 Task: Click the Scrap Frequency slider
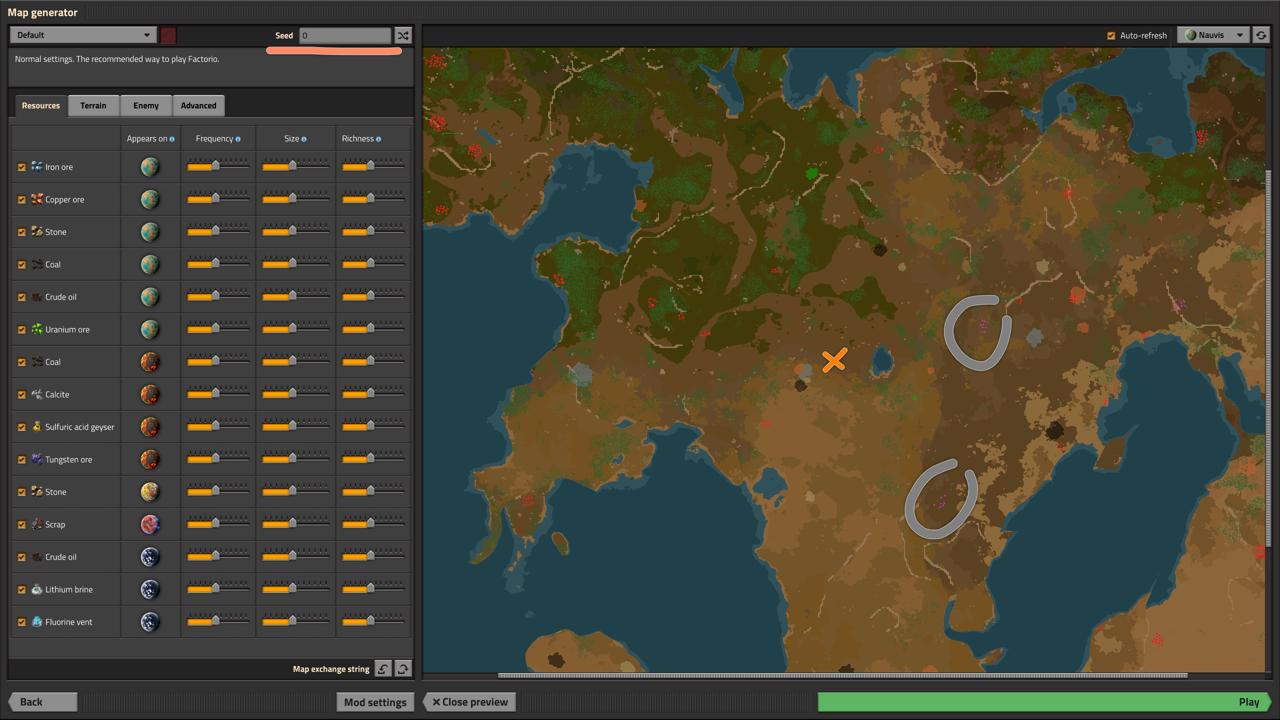217,524
